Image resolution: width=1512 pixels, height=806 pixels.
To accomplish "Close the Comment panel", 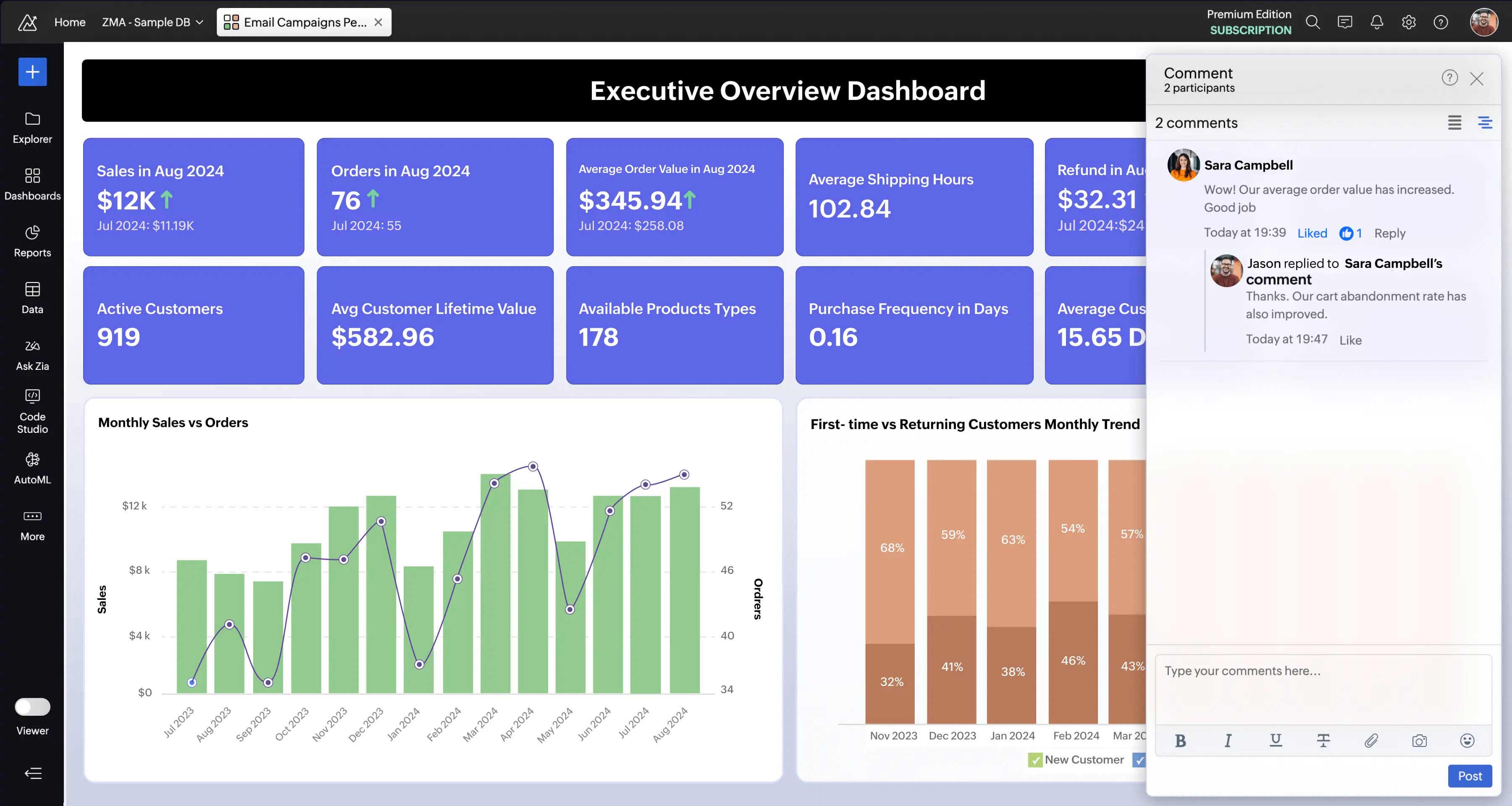I will [x=1476, y=79].
